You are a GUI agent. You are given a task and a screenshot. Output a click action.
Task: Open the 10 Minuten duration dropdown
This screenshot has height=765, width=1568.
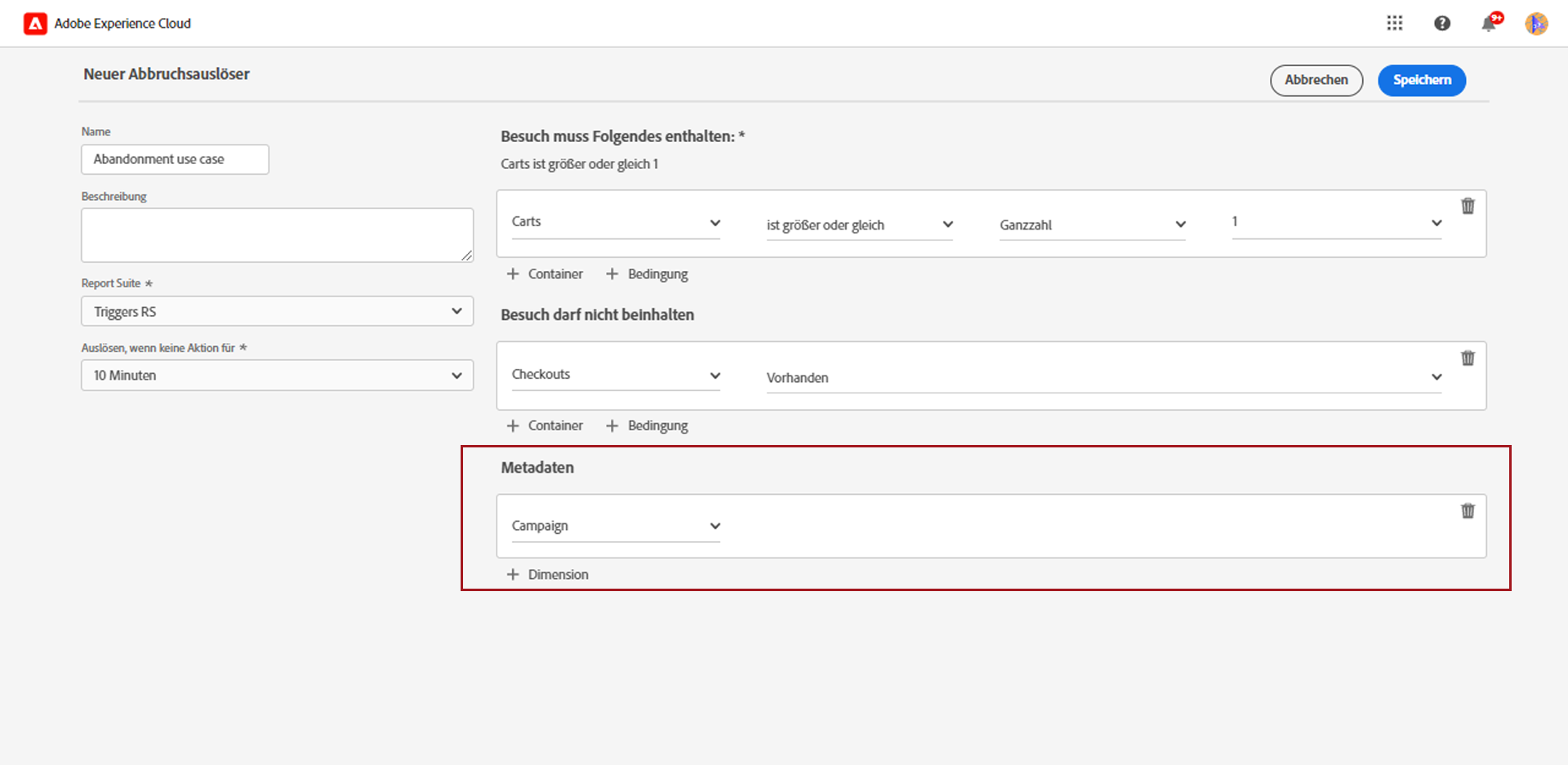[x=277, y=376]
